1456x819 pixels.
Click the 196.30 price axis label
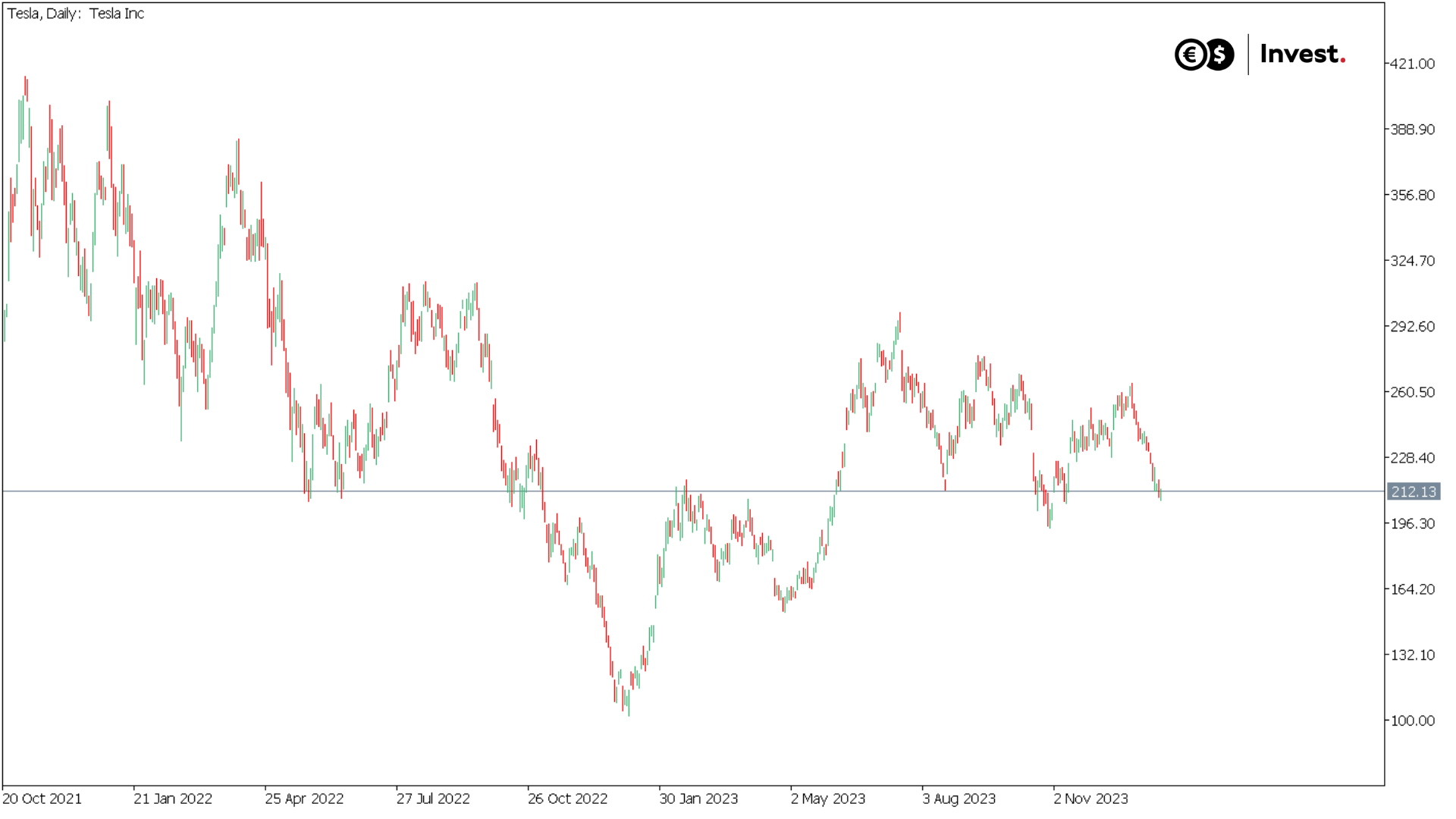(x=1412, y=524)
